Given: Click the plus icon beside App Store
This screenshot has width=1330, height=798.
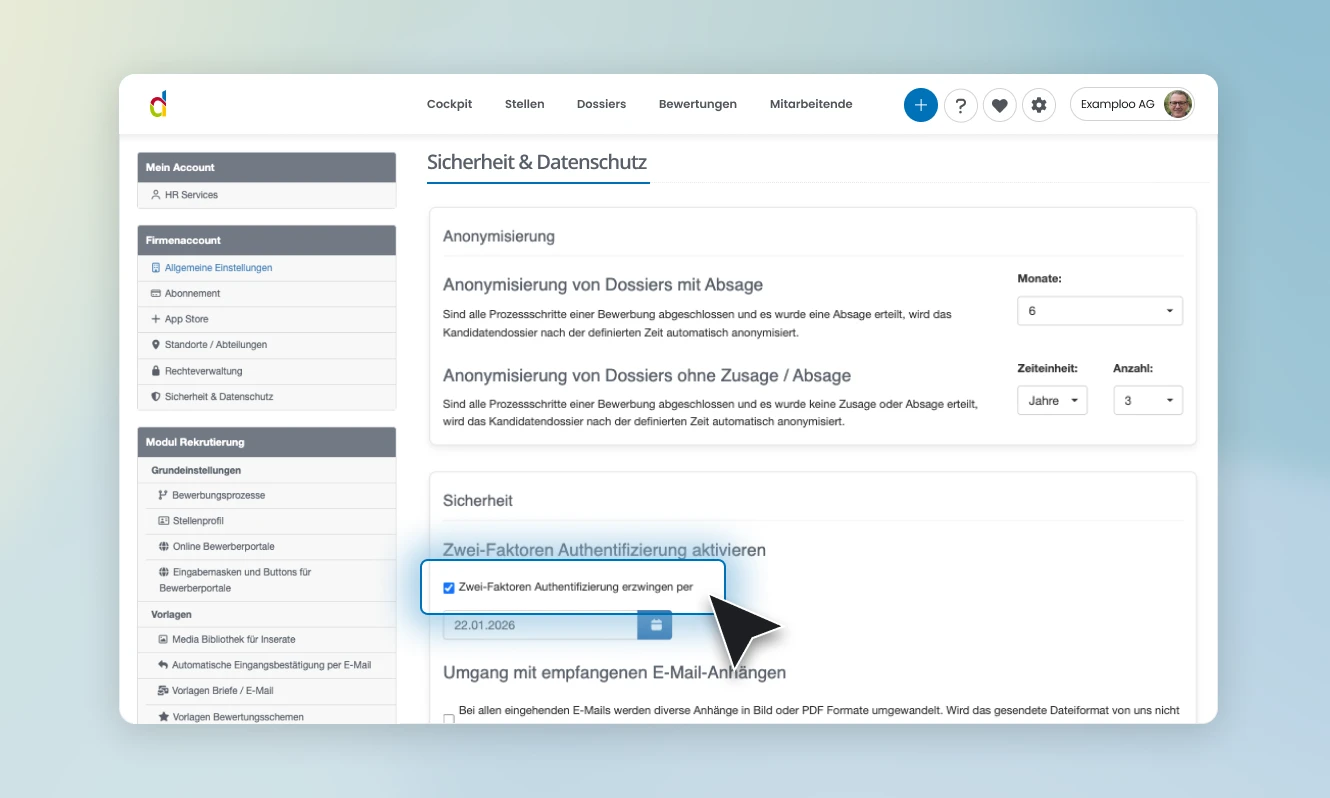Looking at the screenshot, I should [x=156, y=319].
